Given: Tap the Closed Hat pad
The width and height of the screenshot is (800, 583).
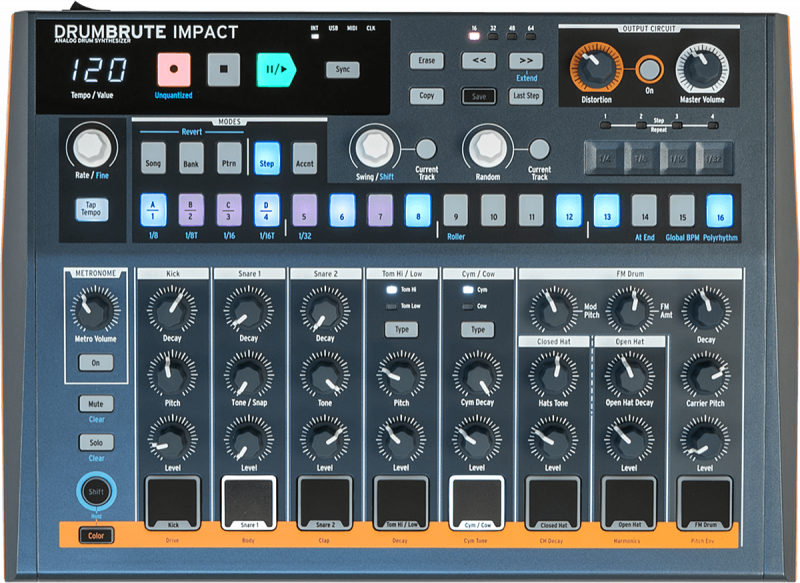Looking at the screenshot, I should pos(553,500).
